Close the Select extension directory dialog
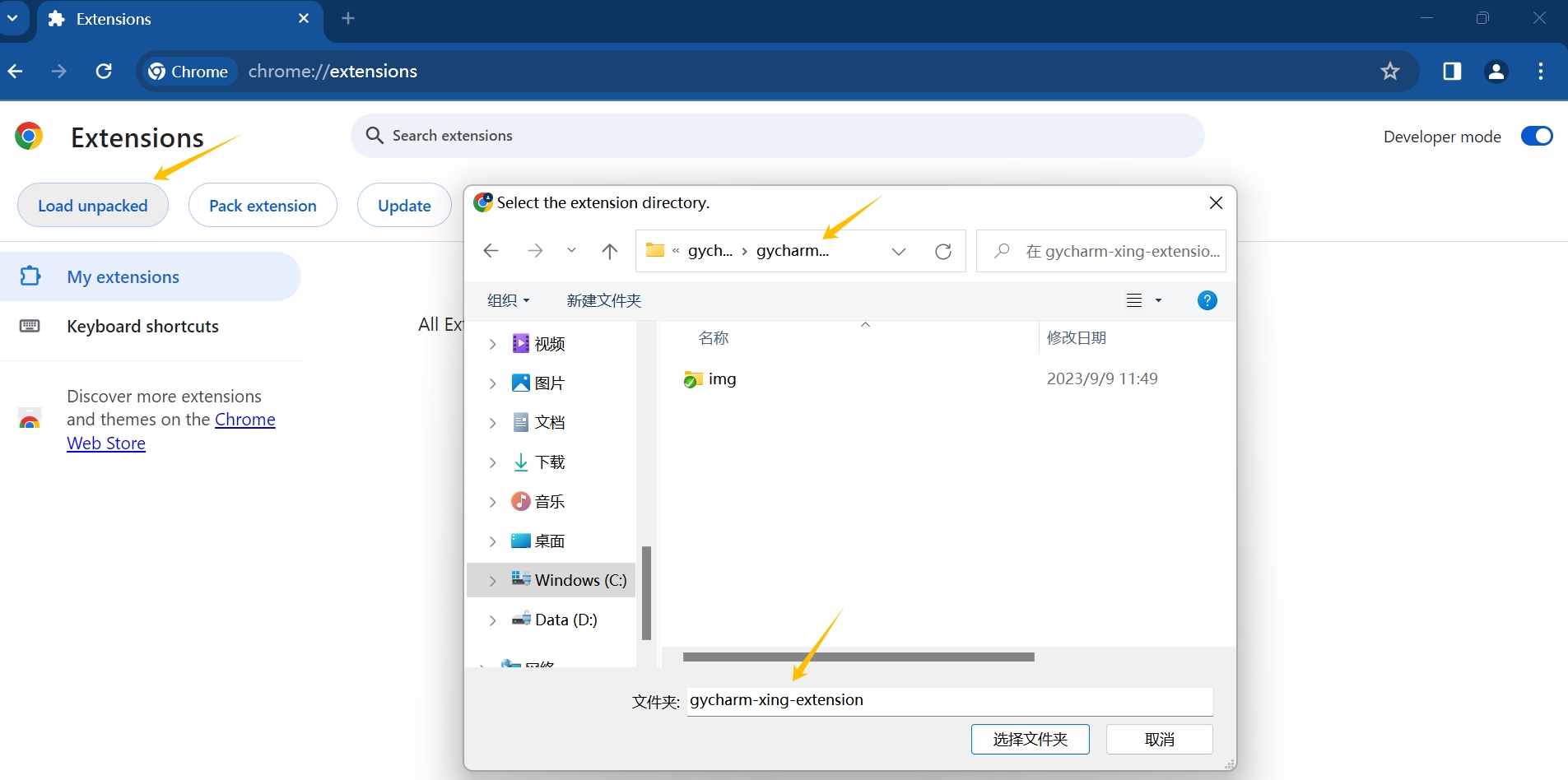 click(x=1216, y=202)
